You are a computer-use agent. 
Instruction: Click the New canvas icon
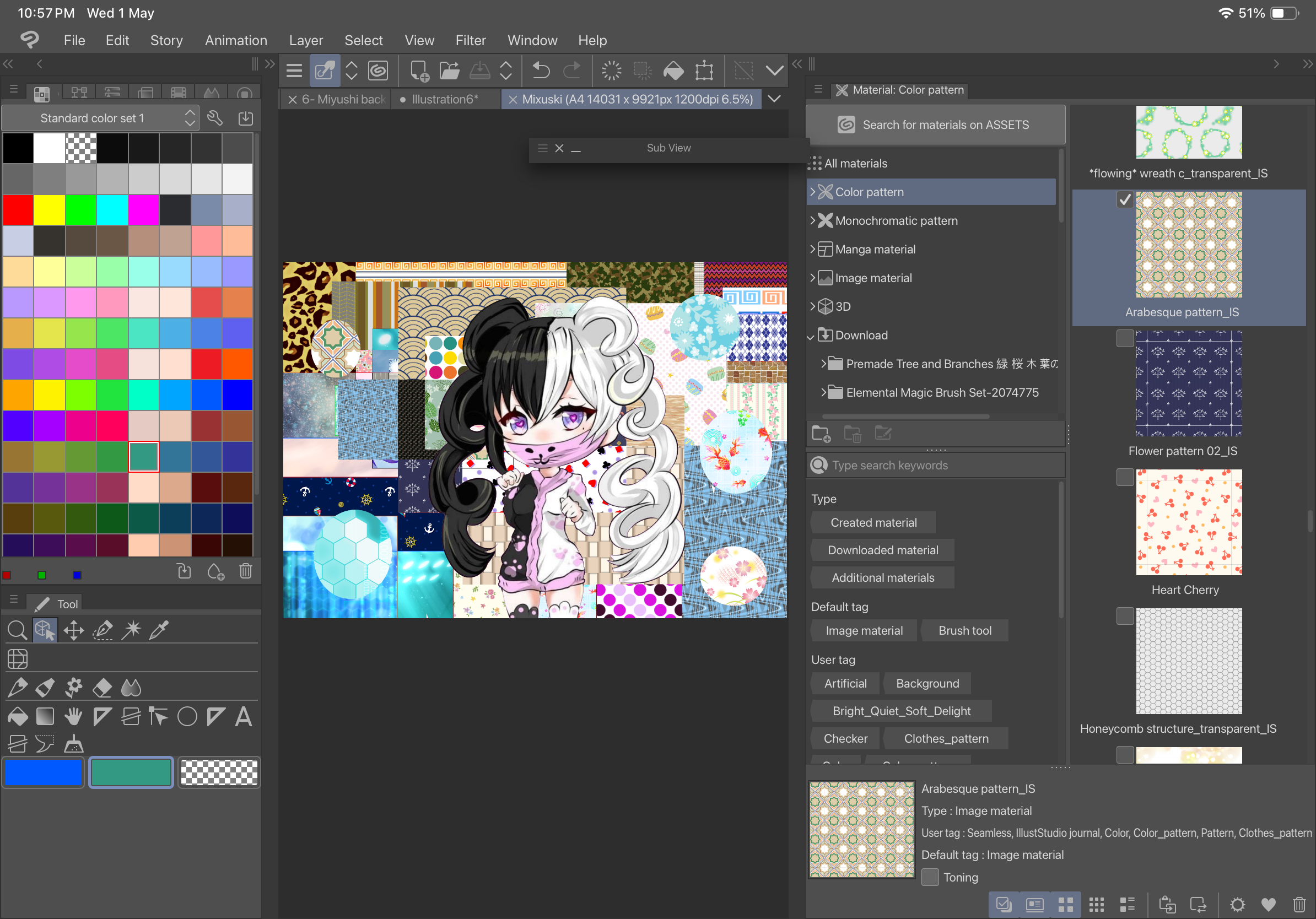tap(419, 71)
